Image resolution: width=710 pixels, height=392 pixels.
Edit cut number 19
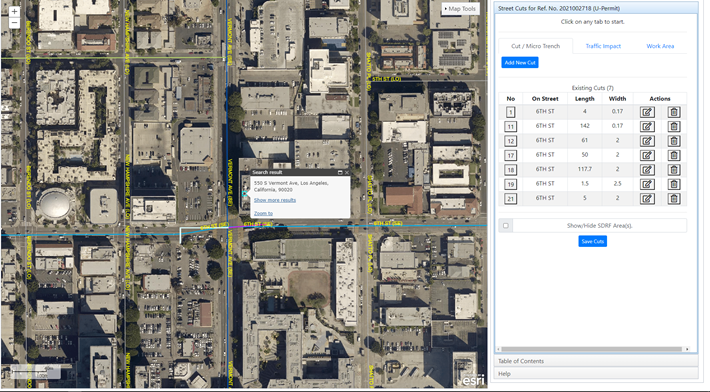(x=647, y=184)
